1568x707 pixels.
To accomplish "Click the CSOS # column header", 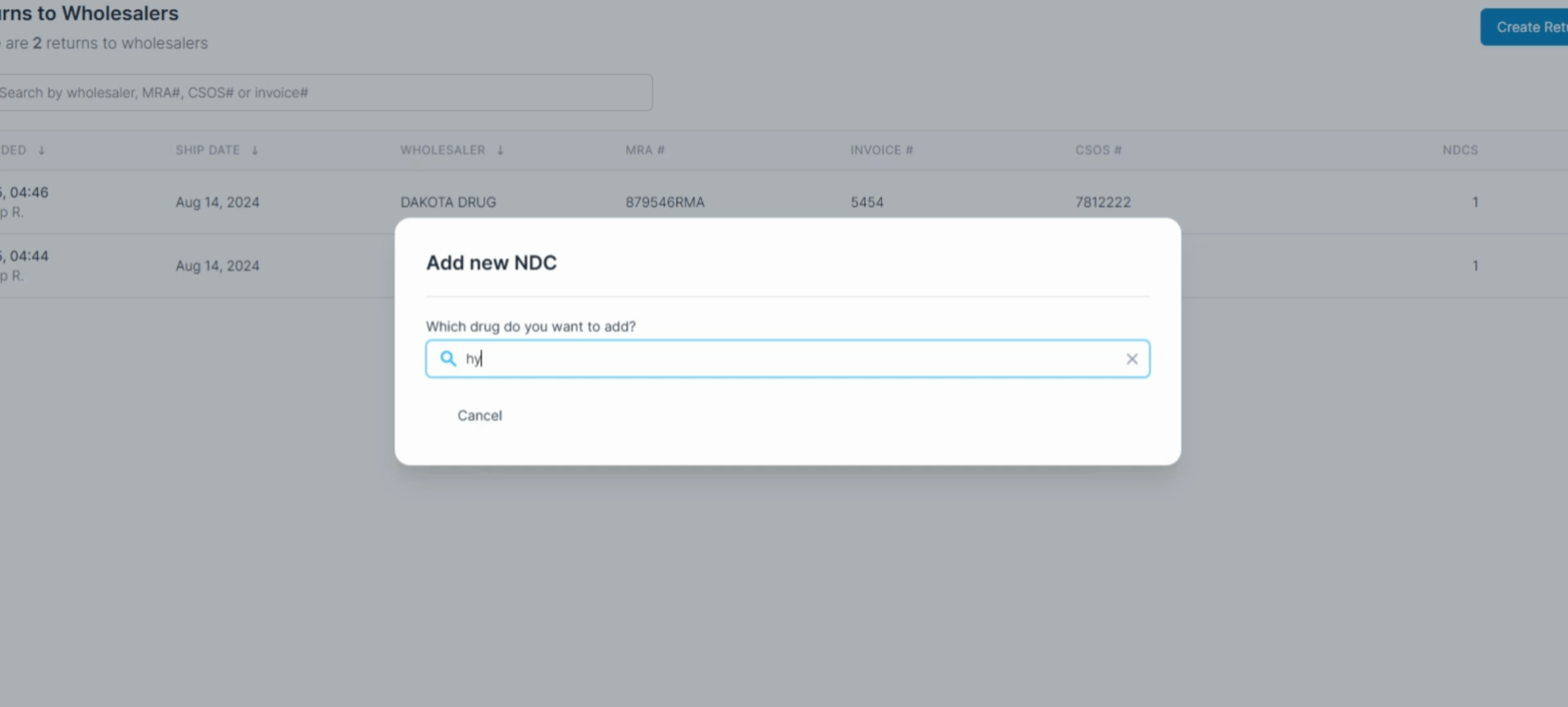I will coord(1098,150).
